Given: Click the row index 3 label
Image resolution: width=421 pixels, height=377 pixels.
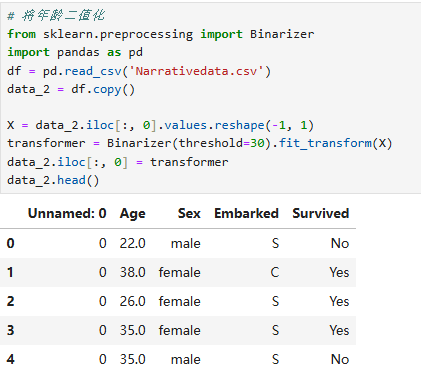Looking at the screenshot, I should click(x=10, y=330).
